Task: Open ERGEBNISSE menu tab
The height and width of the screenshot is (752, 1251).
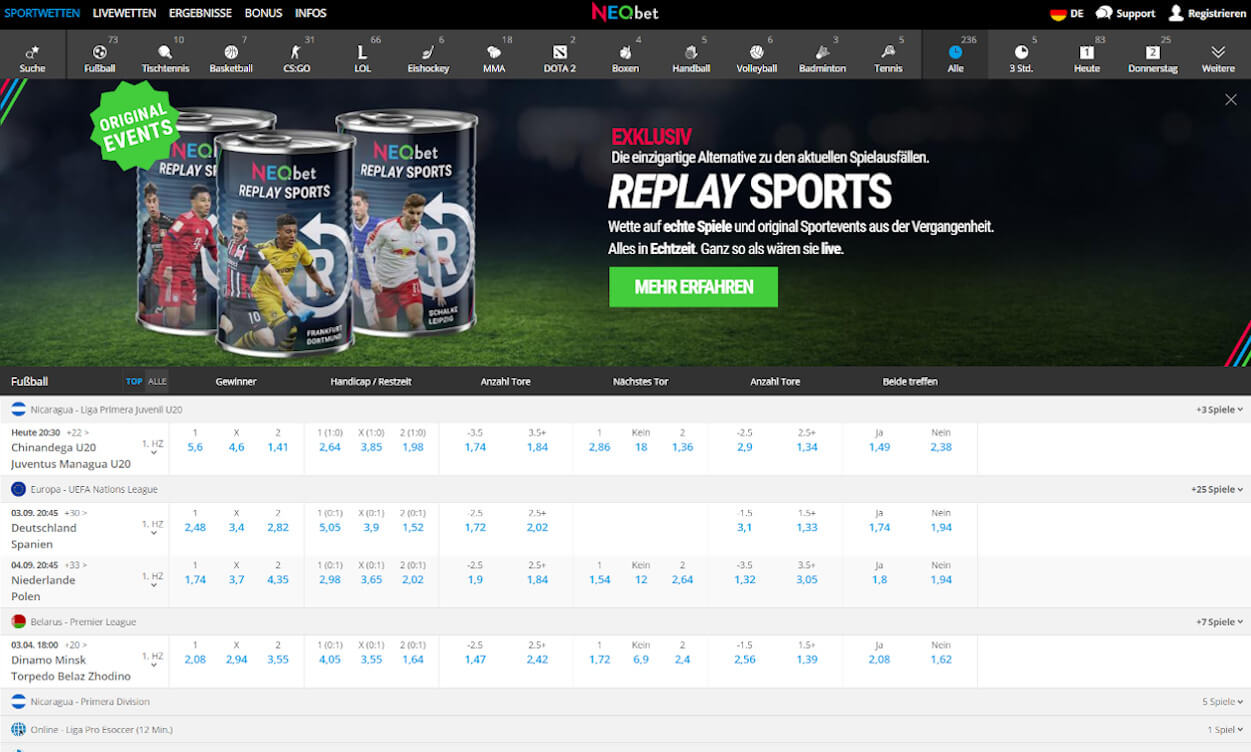Action: tap(200, 14)
